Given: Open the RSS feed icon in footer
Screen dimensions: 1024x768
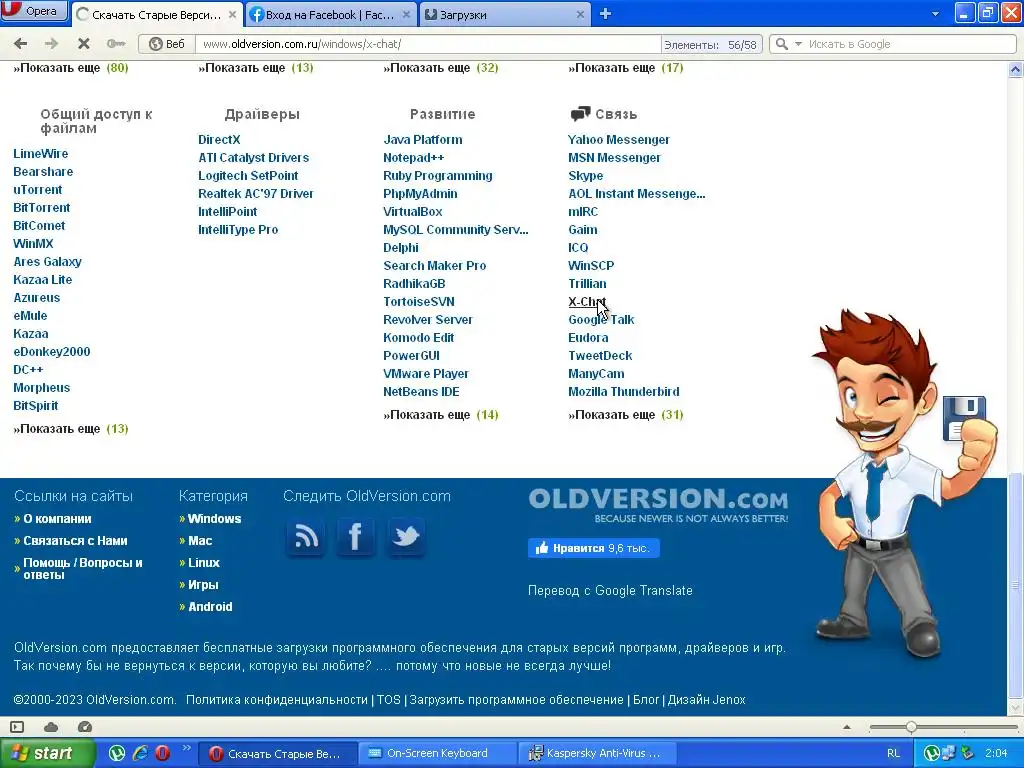Looking at the screenshot, I should tap(306, 537).
